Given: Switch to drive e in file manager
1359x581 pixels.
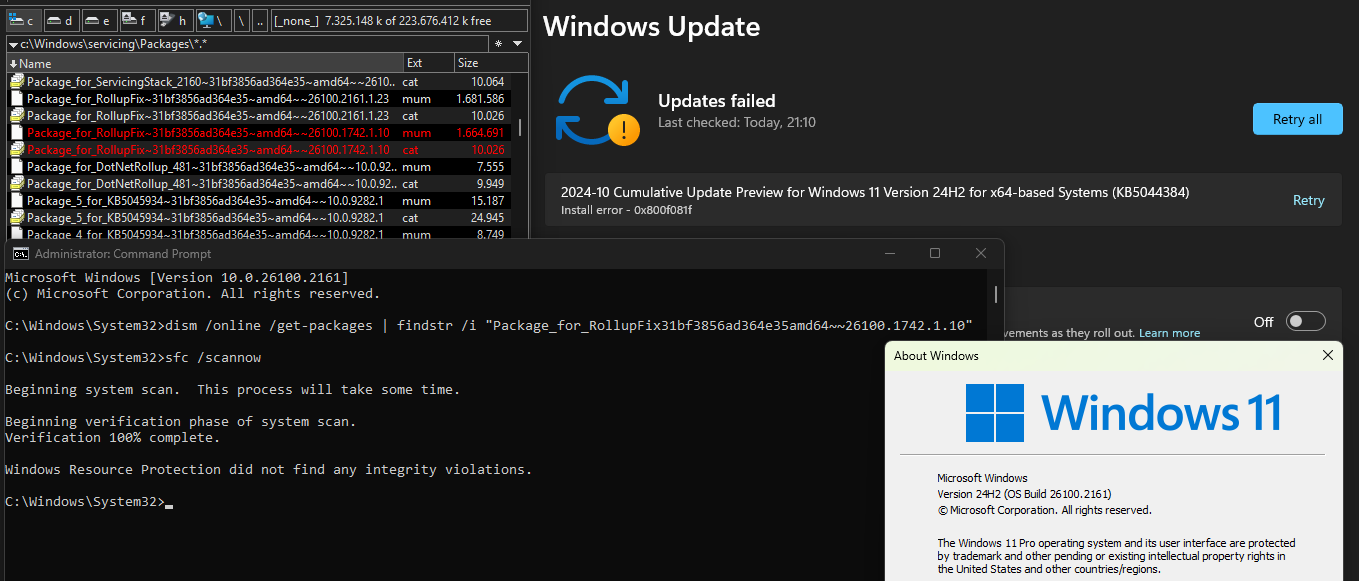Looking at the screenshot, I should (x=99, y=20).
